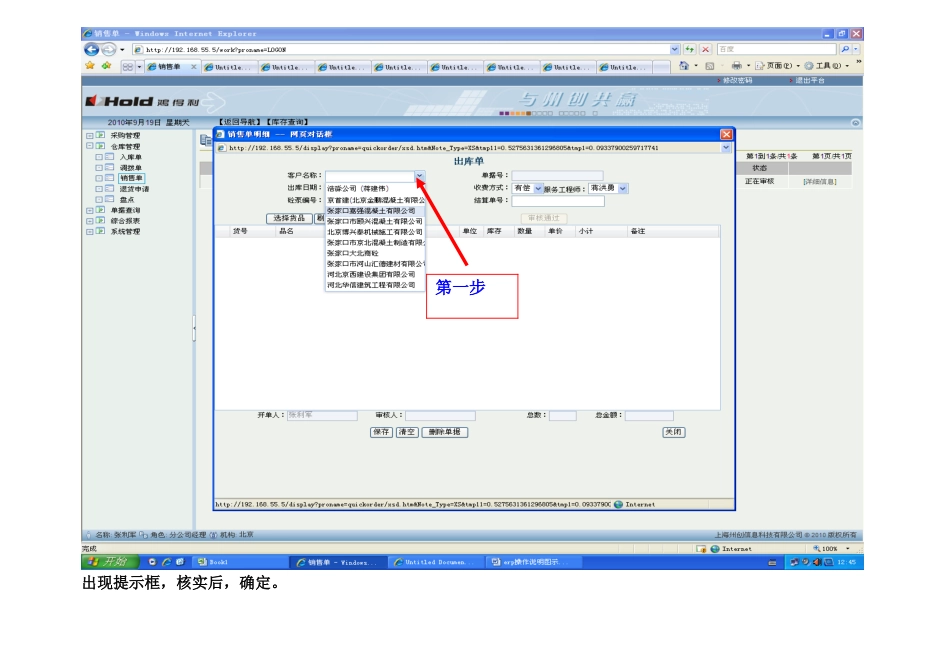The width and height of the screenshot is (950, 672).
Task: Click the red Stop loading icon
Action: 705,49
